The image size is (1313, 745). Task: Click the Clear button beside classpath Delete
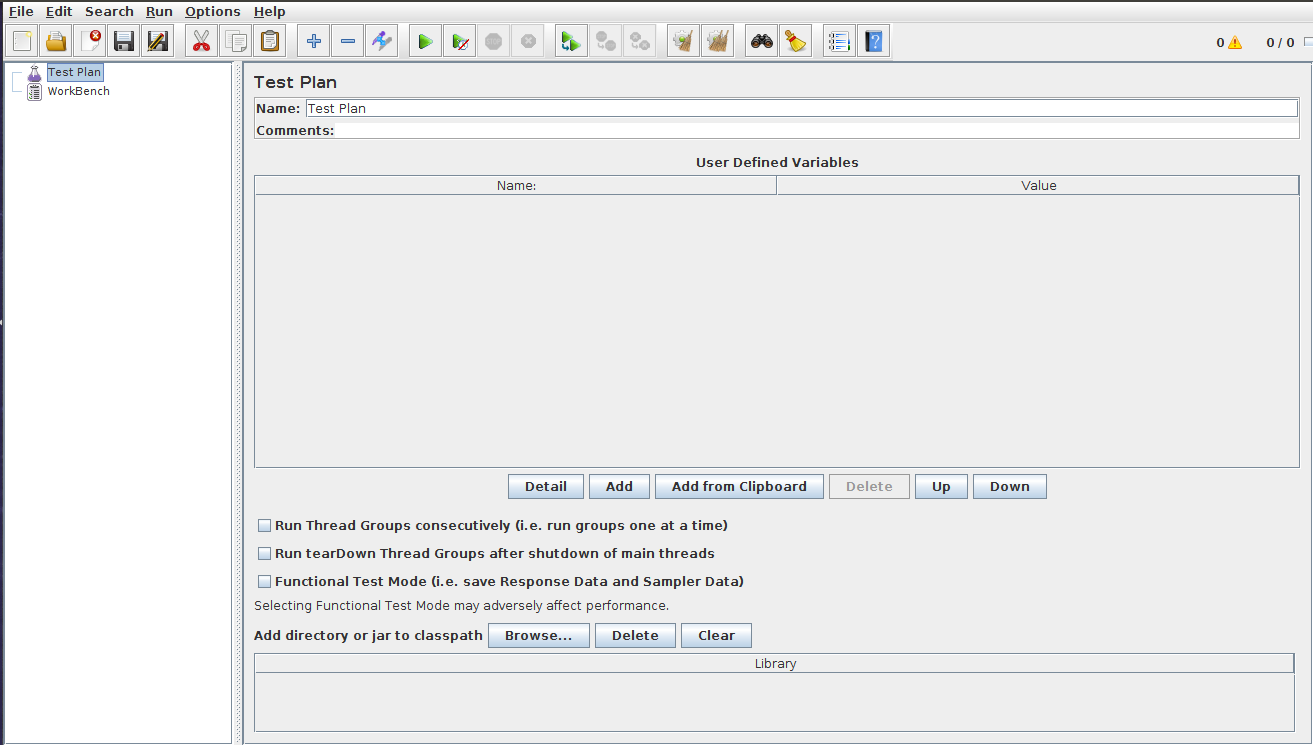(716, 635)
